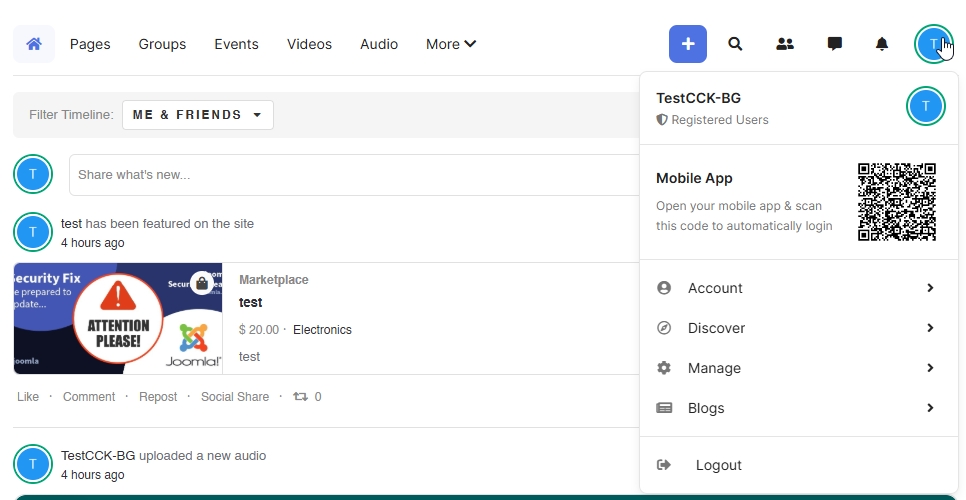Click the Home icon in navigation bar
Screen dimensions: 966x500
tap(34, 44)
